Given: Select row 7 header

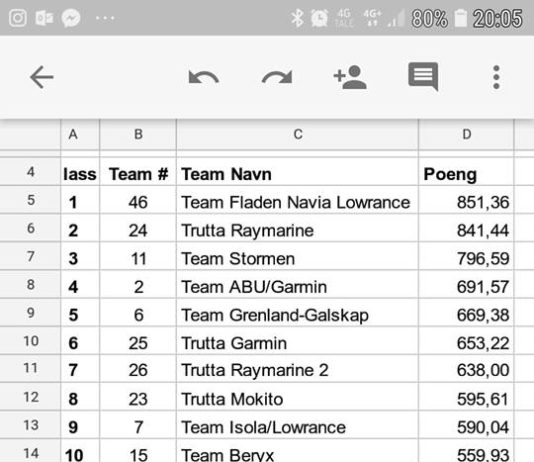Looking at the screenshot, I should pyautogui.click(x=30, y=256).
